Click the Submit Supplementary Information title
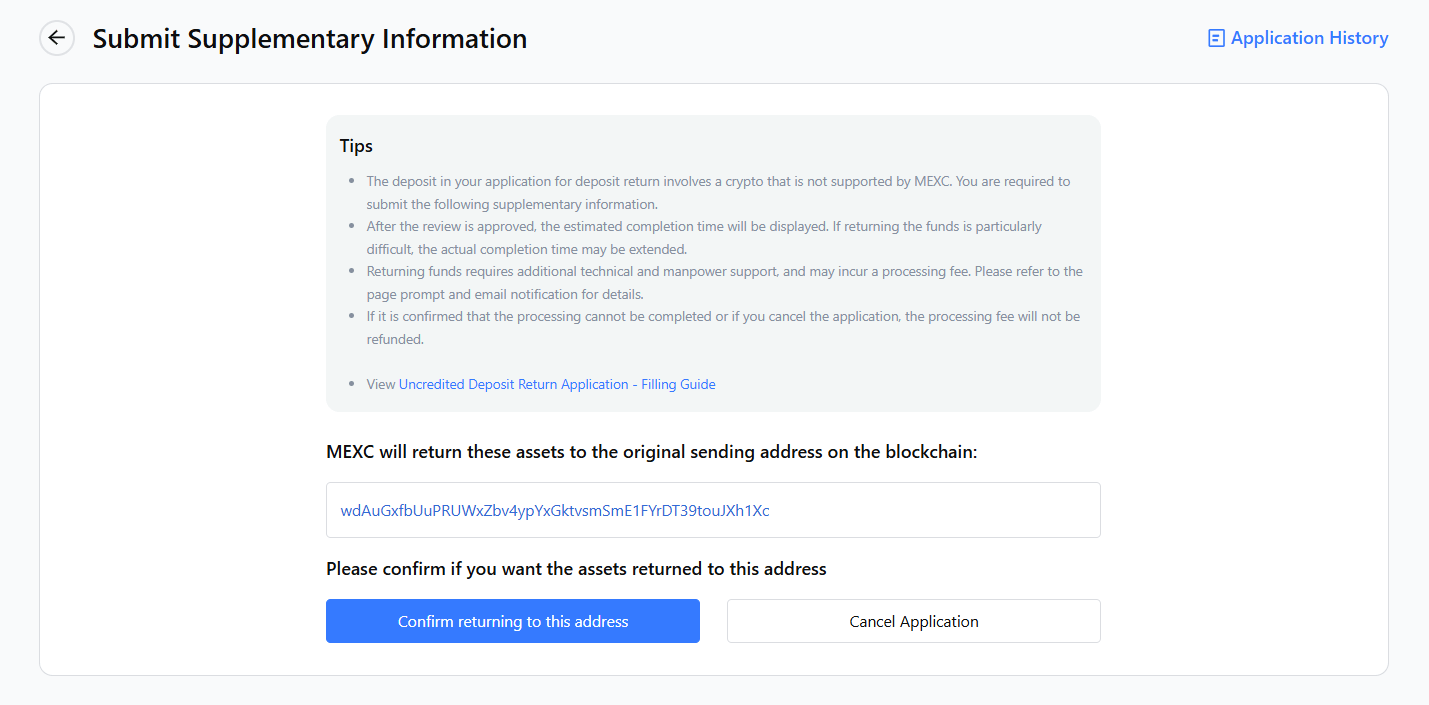The image size is (1429, 705). tap(310, 39)
